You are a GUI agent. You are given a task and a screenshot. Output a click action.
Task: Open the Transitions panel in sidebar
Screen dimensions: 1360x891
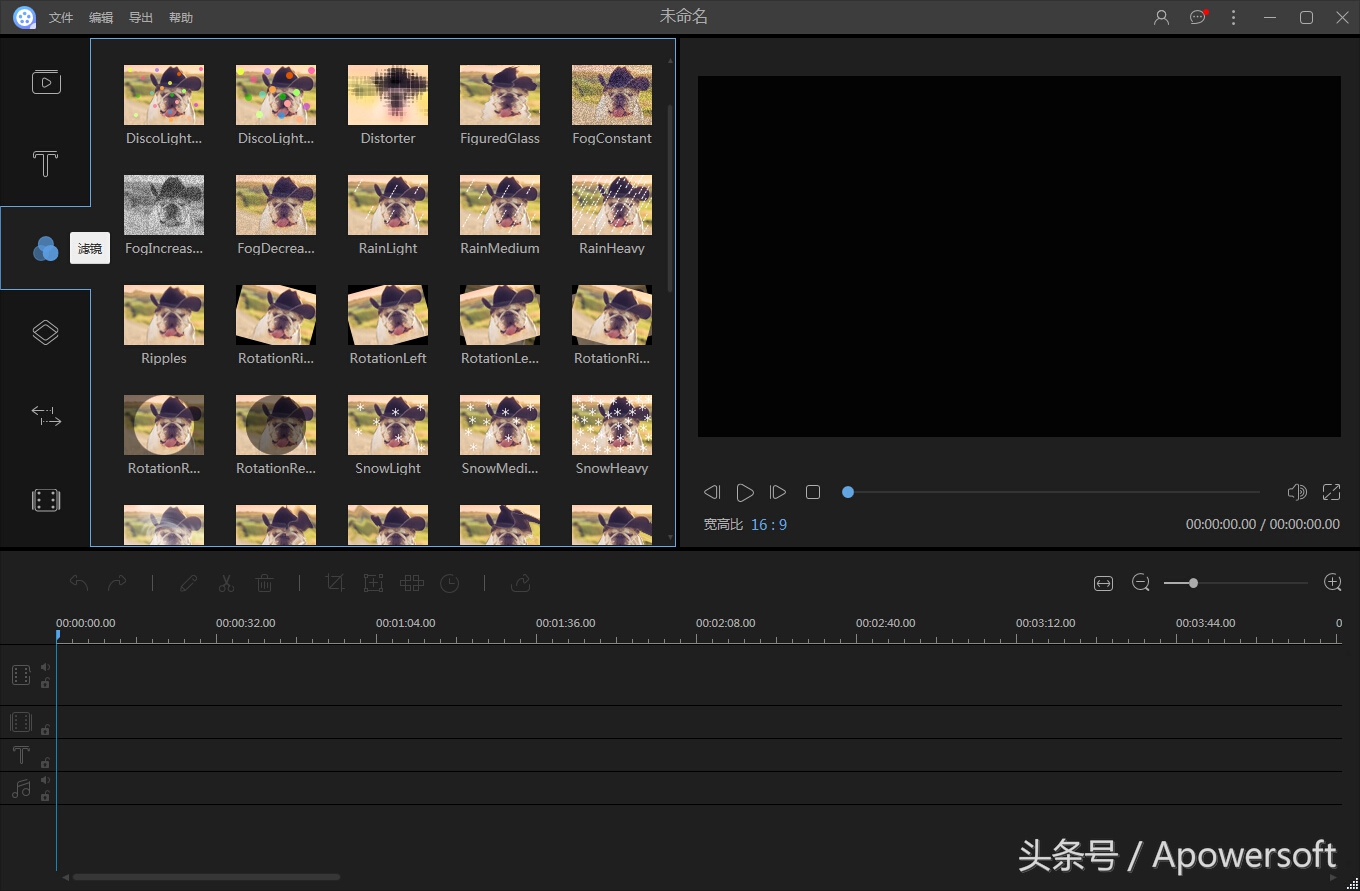click(x=46, y=416)
